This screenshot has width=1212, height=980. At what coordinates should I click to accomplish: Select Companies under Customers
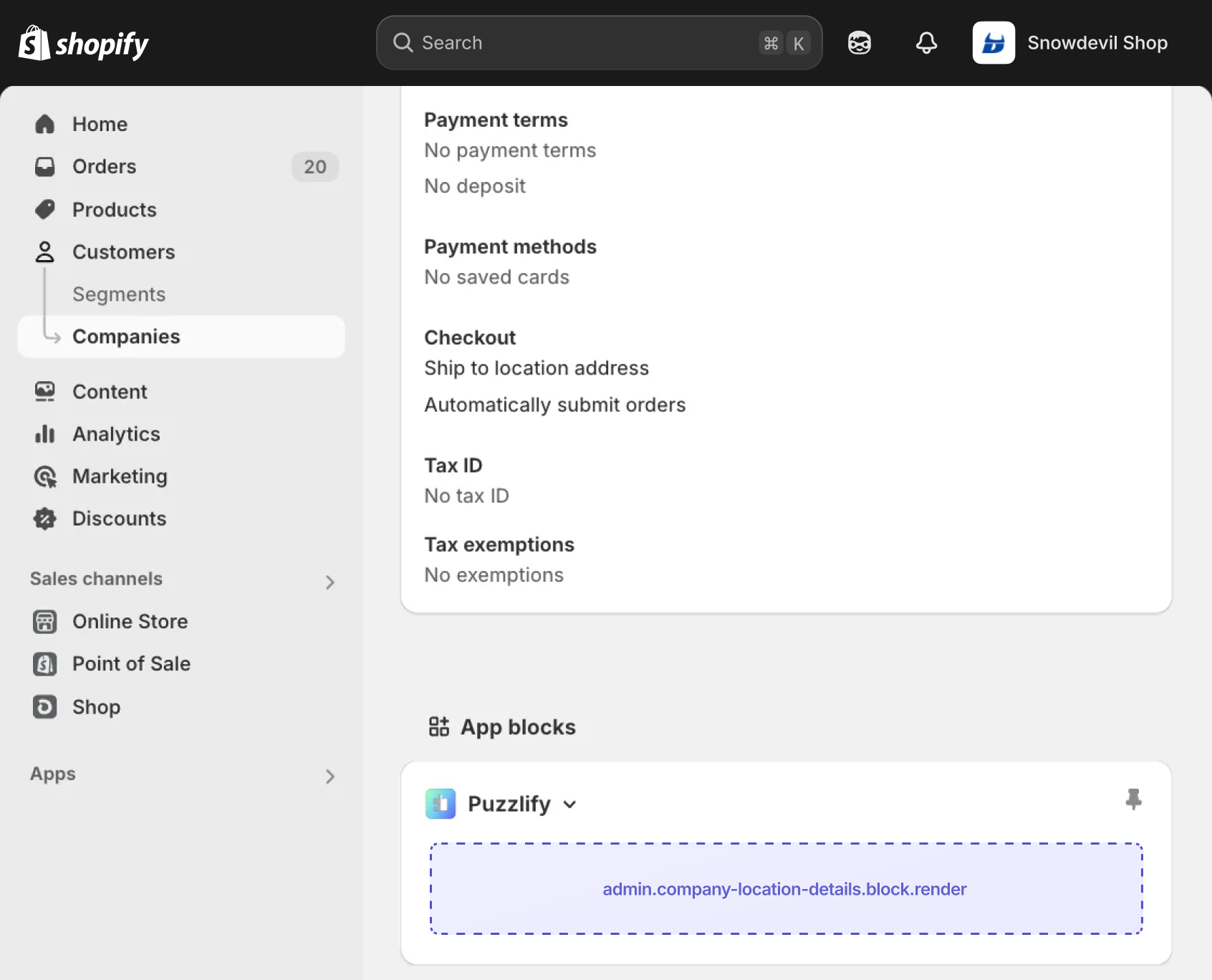click(x=181, y=337)
